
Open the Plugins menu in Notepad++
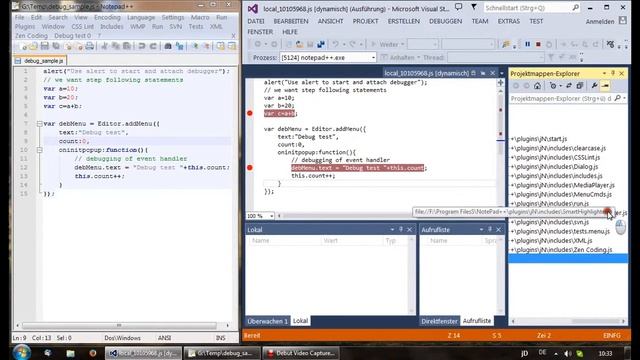click(x=25, y=27)
